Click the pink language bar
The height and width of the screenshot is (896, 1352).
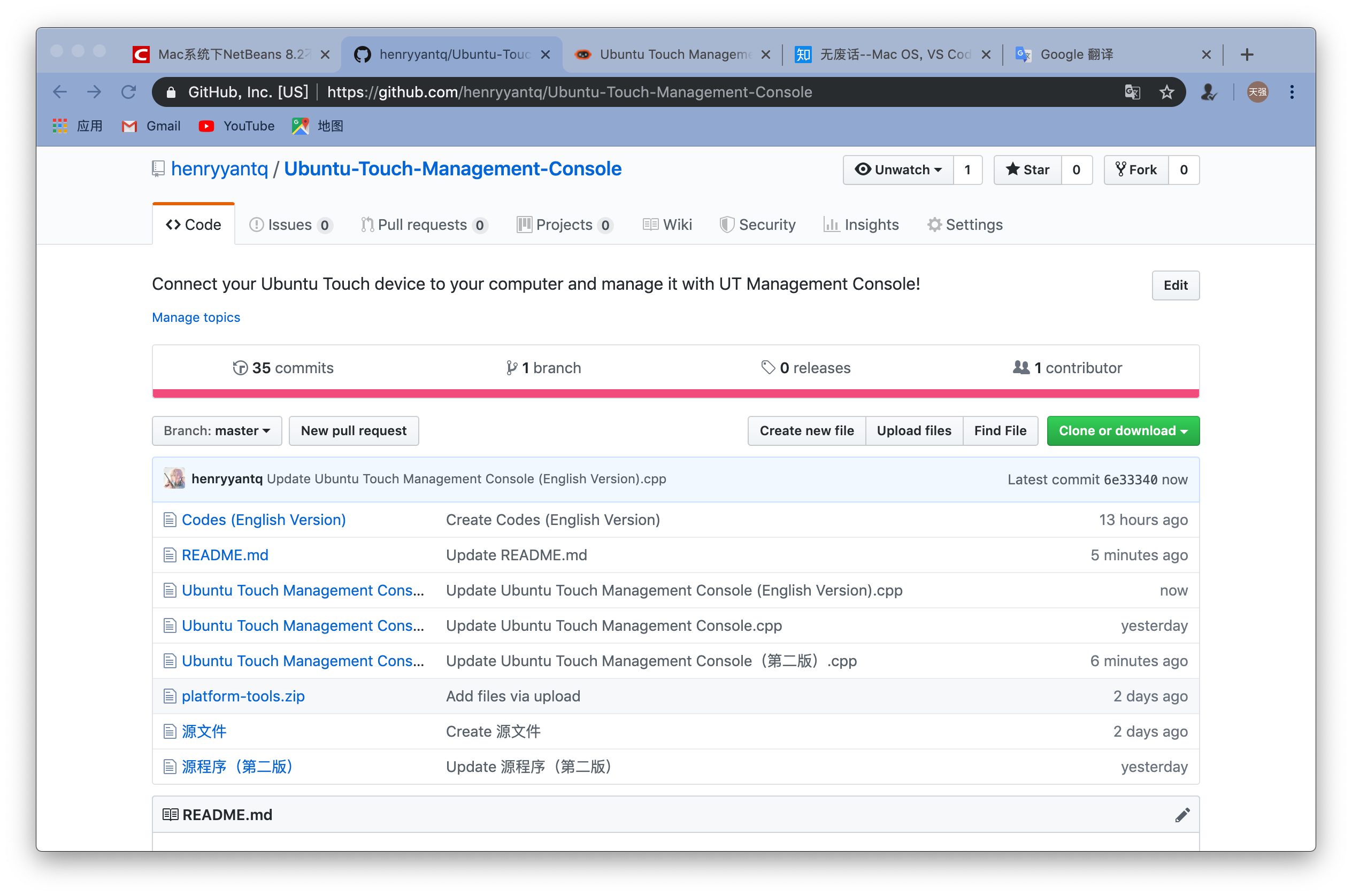(x=675, y=393)
